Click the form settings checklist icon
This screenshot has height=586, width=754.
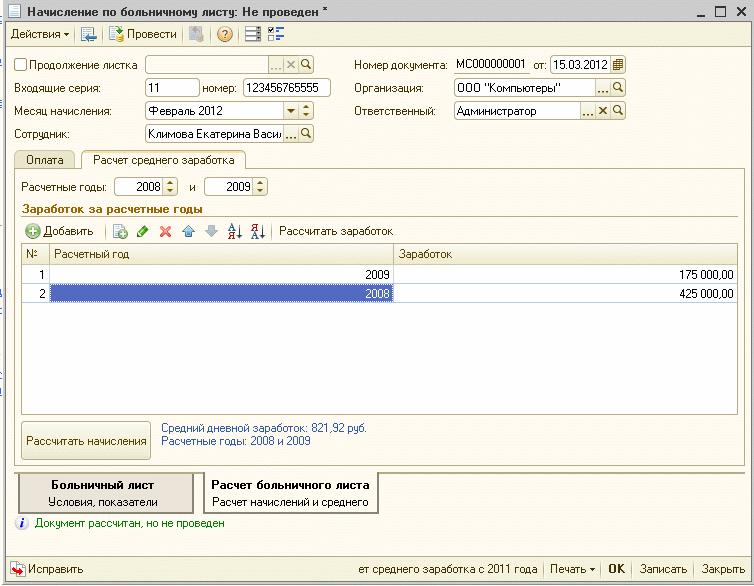(x=276, y=34)
